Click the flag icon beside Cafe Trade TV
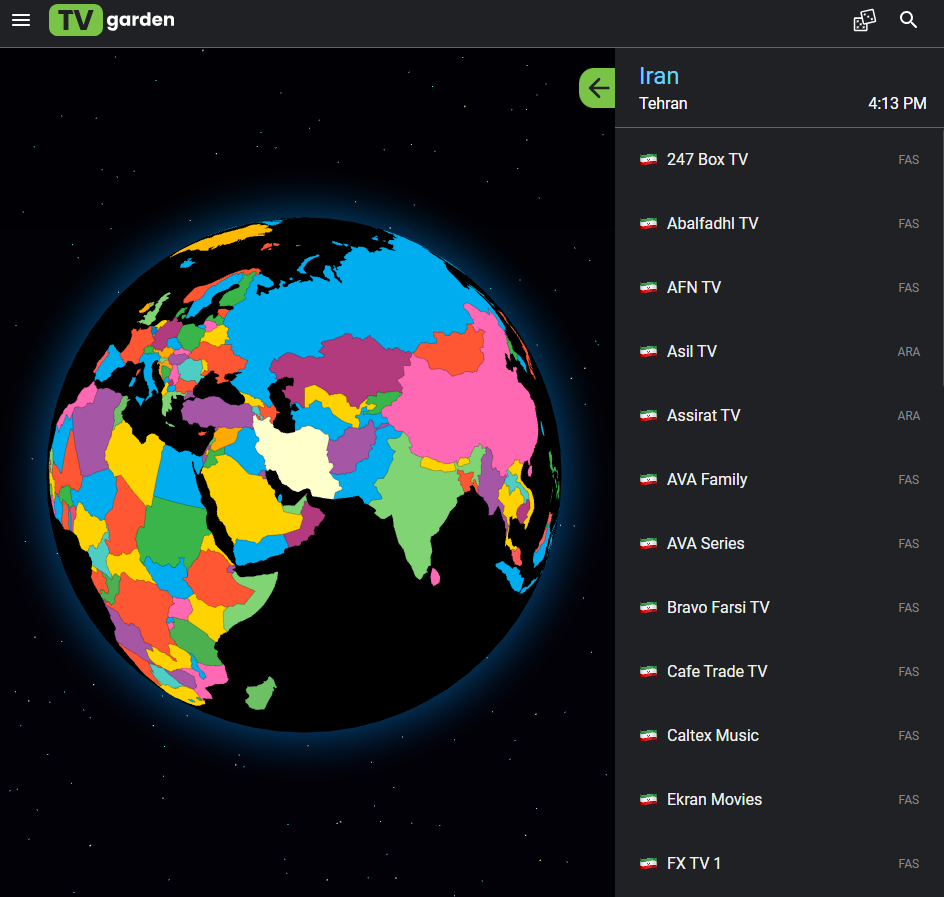 (648, 671)
